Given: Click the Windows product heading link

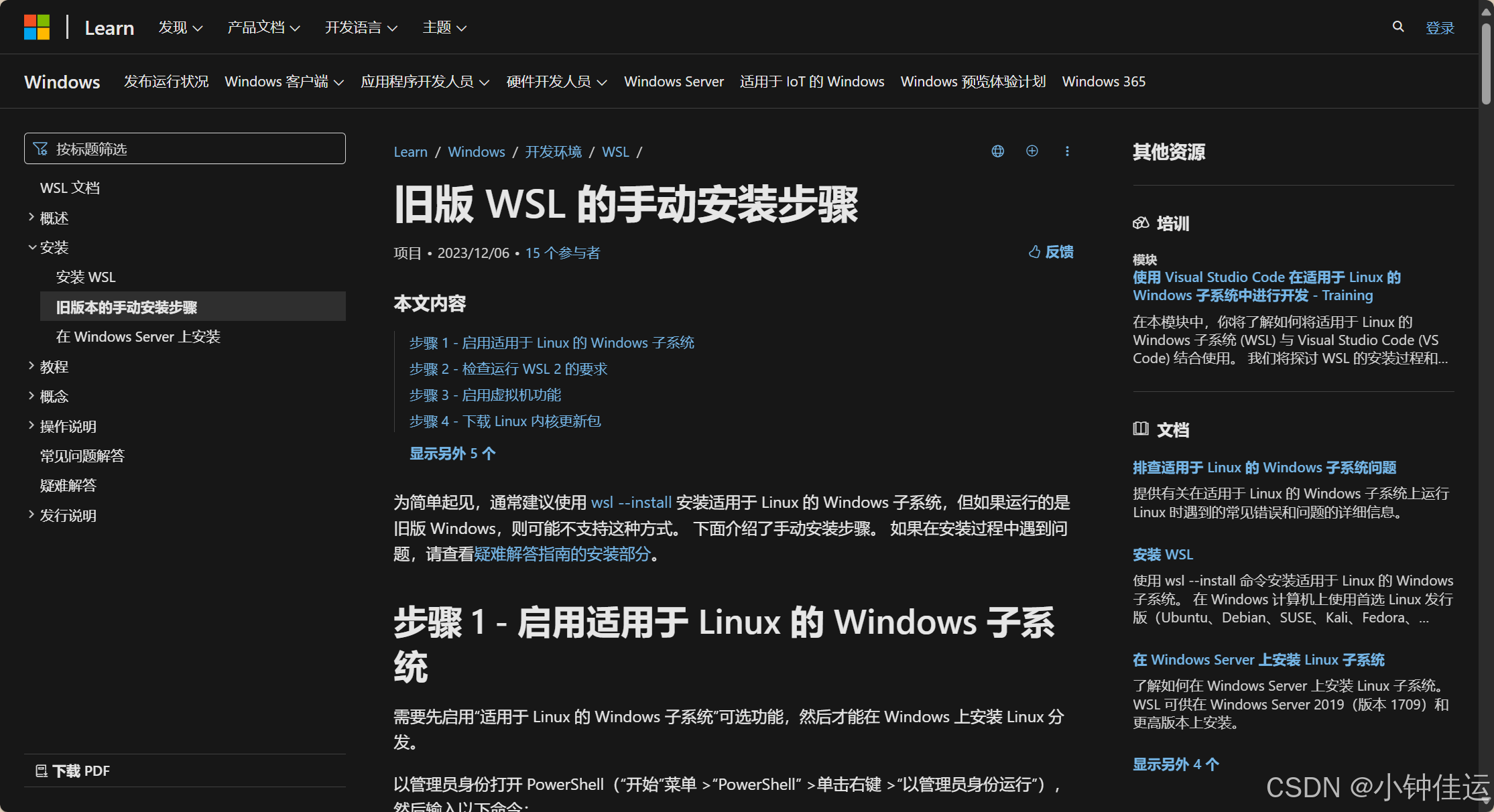Looking at the screenshot, I should [x=62, y=82].
